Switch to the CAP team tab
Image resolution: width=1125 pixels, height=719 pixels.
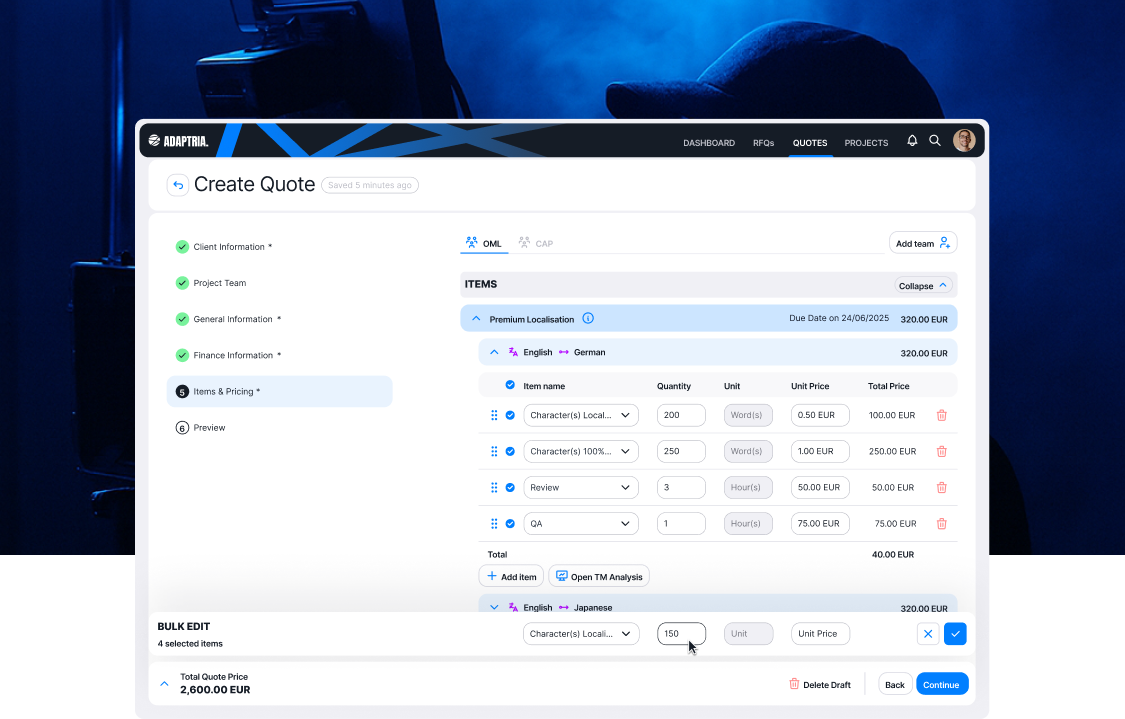point(536,243)
